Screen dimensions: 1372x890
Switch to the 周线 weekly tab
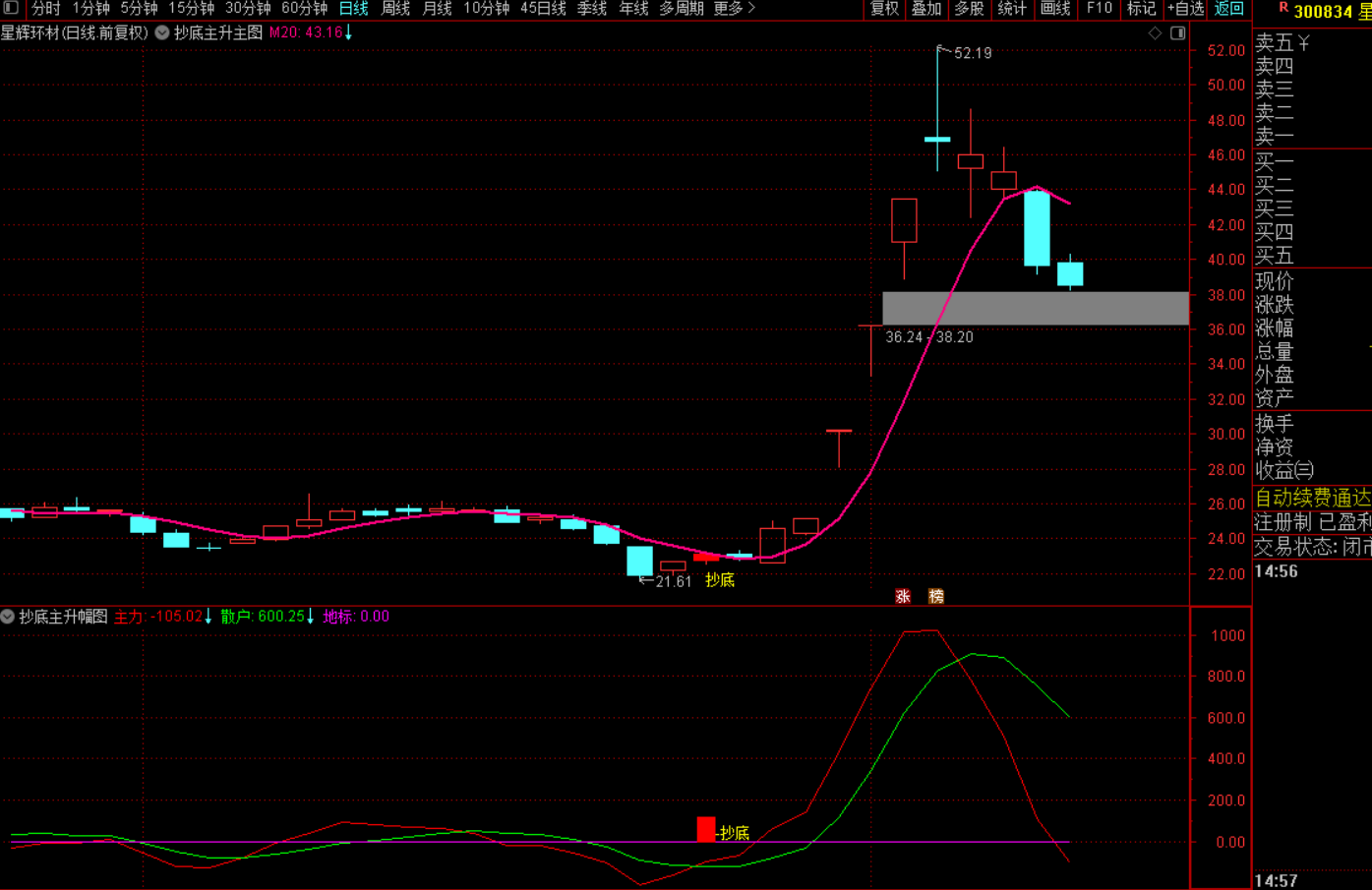tap(395, 9)
